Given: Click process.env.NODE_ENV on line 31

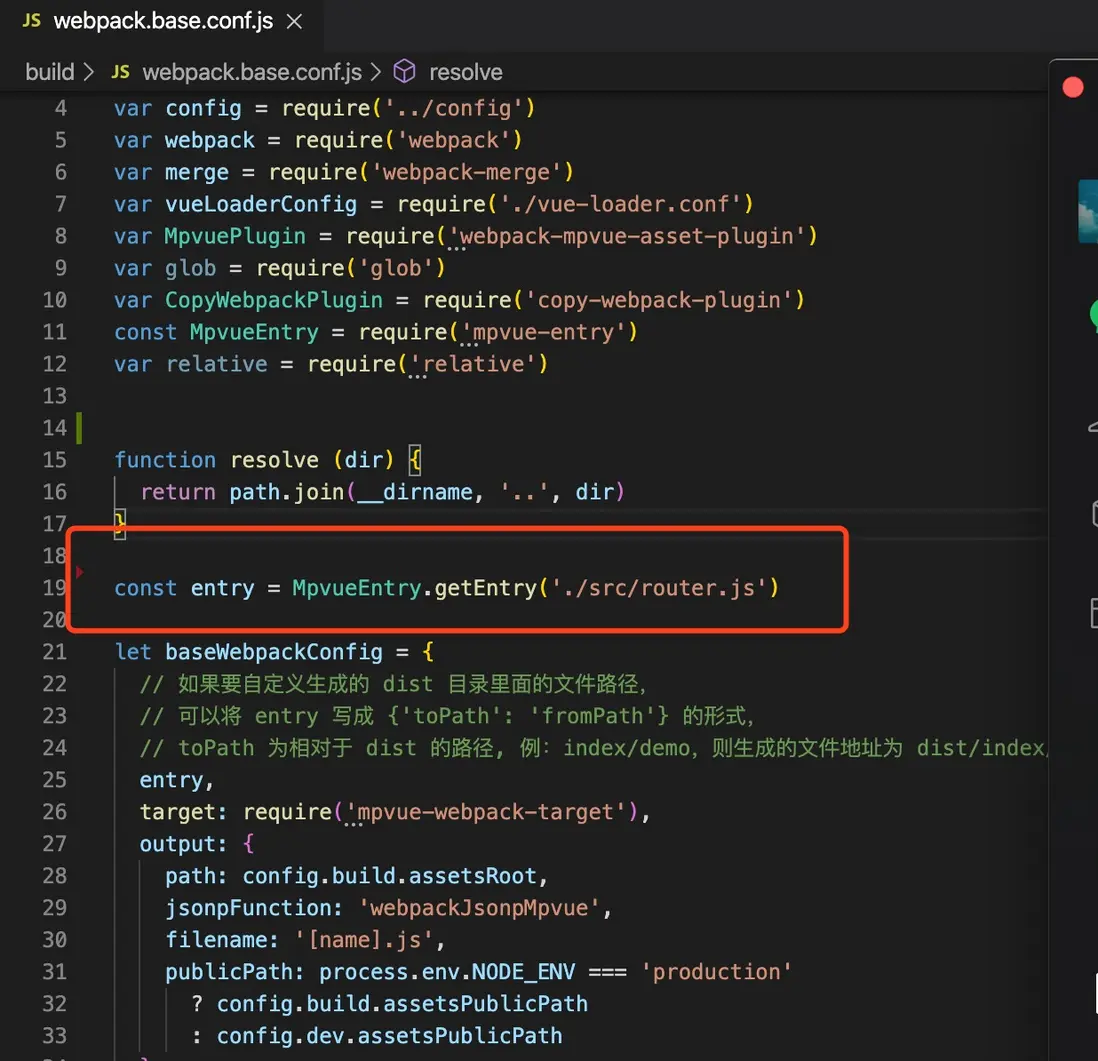Looking at the screenshot, I should point(447,972).
